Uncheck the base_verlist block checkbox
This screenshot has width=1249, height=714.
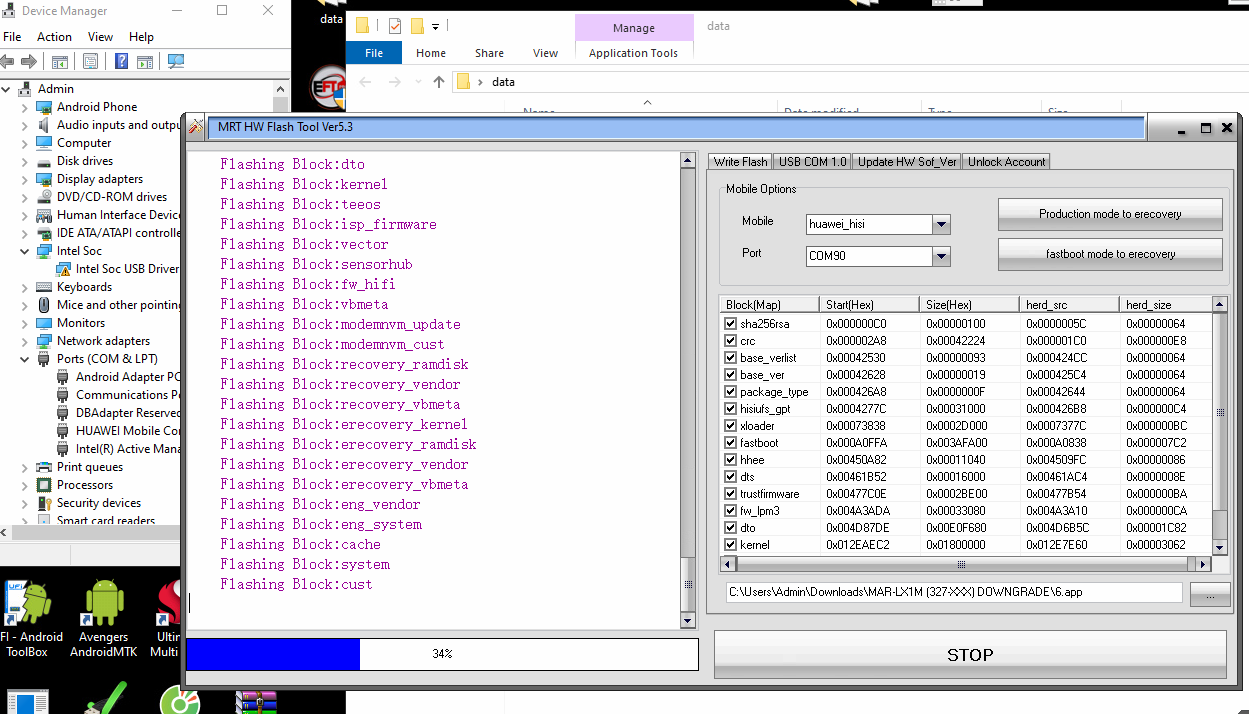pos(731,358)
